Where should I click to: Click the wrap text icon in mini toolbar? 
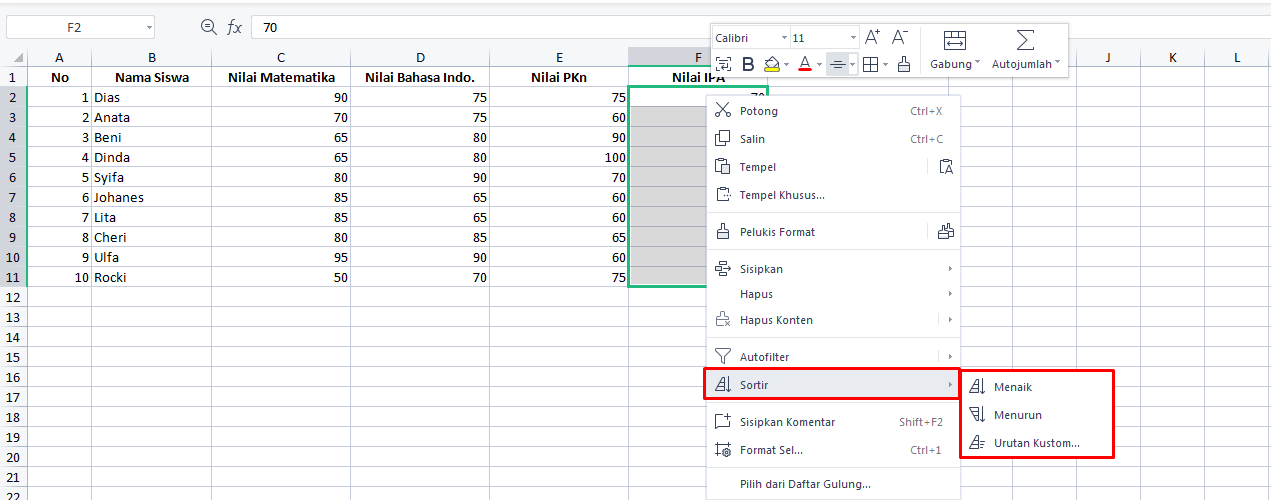723,65
